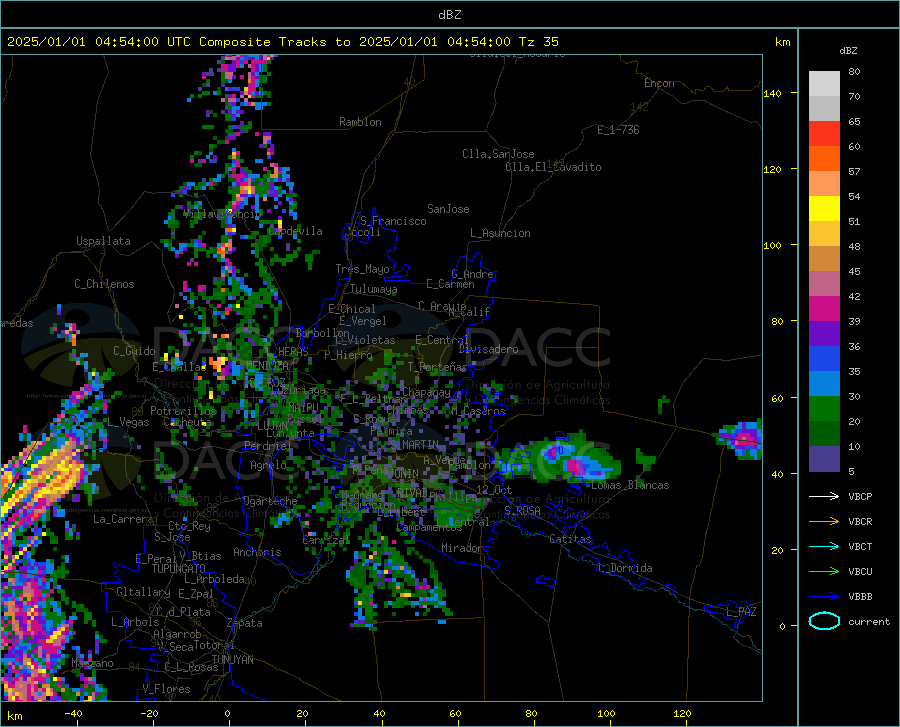Click the L_Asuncion map label
The height and width of the screenshot is (727, 900).
coord(500,233)
